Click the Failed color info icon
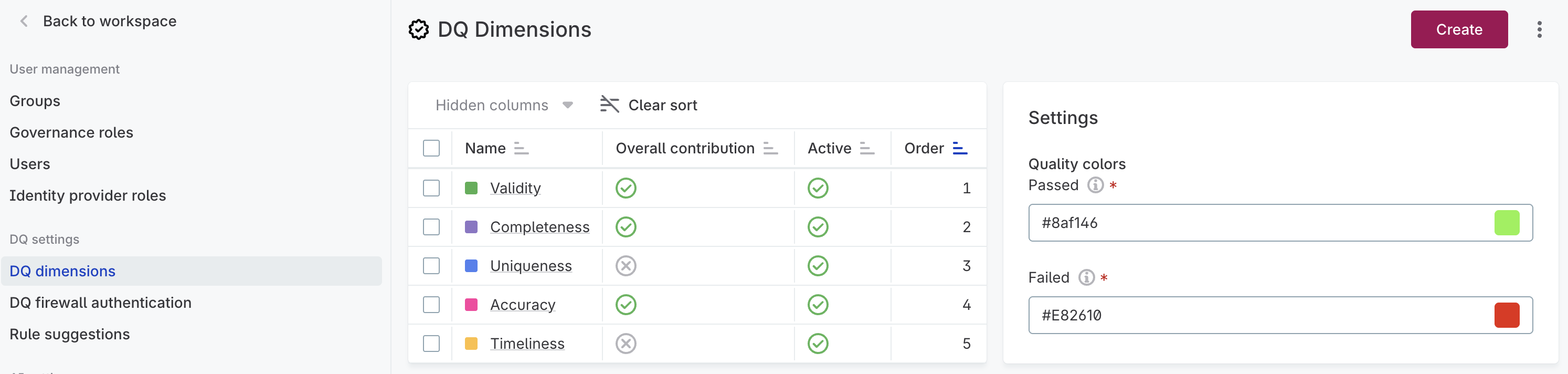 1086,278
